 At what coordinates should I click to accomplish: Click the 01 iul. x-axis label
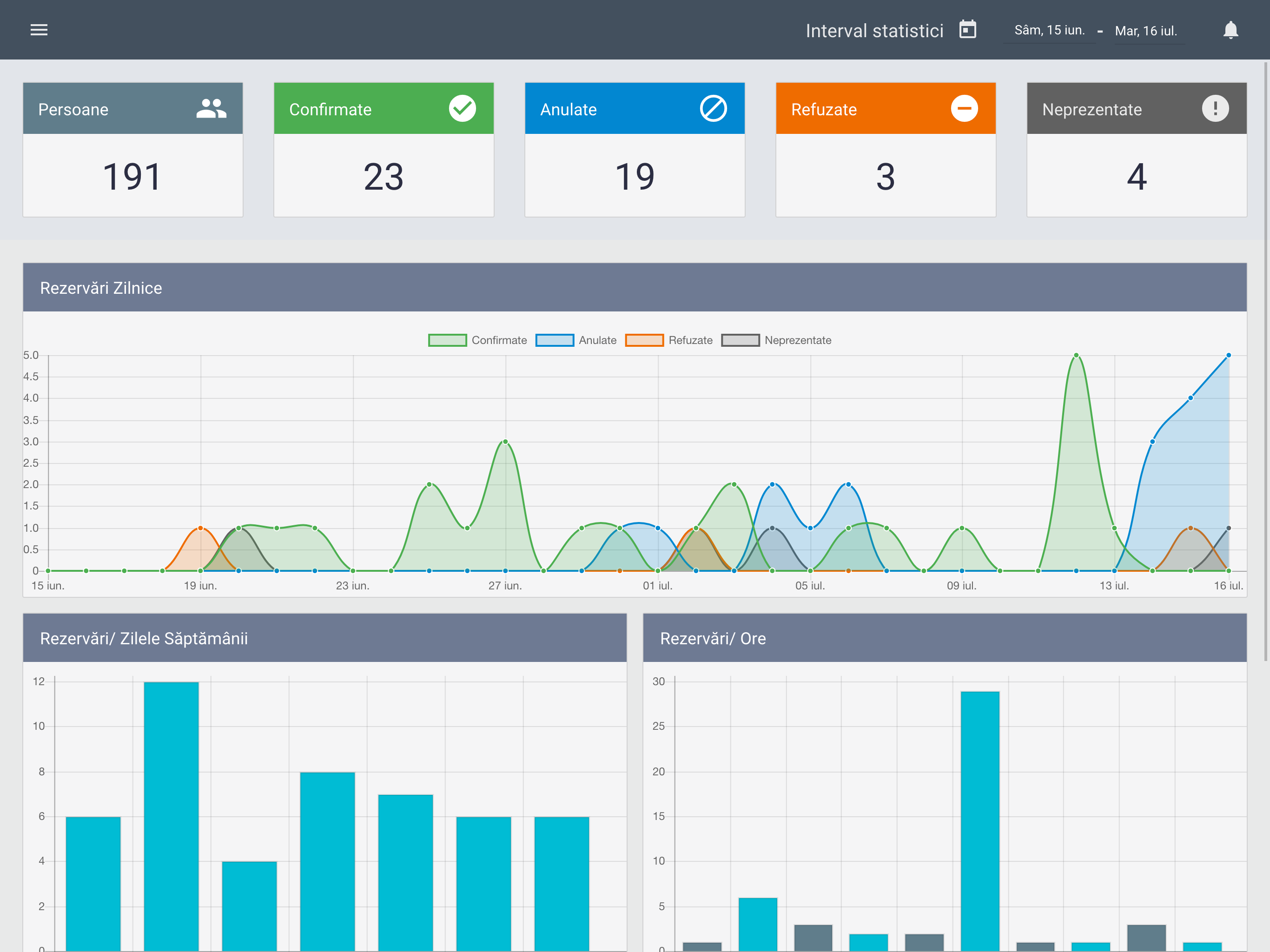pos(657,586)
